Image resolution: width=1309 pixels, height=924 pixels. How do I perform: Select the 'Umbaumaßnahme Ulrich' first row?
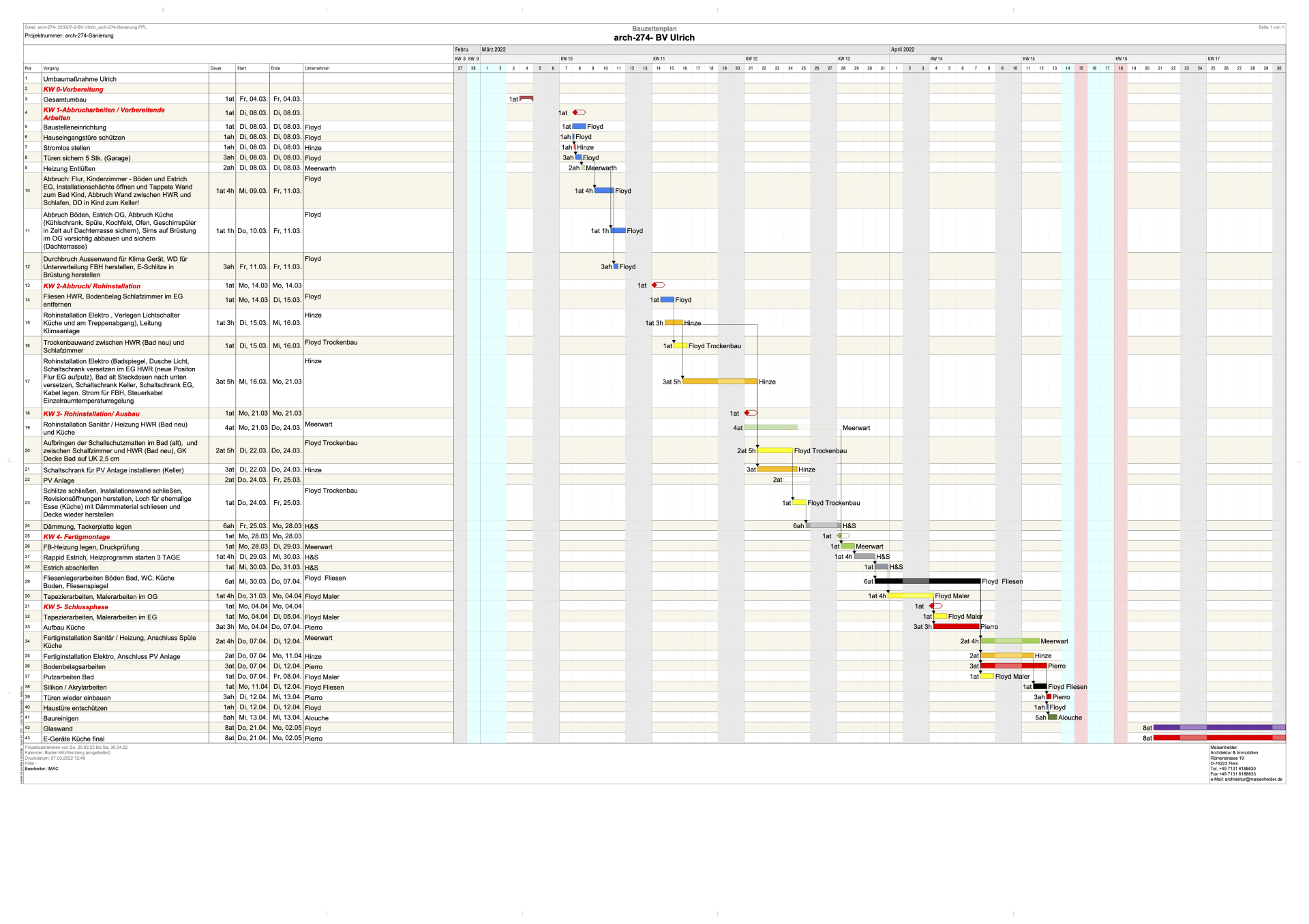tap(80, 79)
